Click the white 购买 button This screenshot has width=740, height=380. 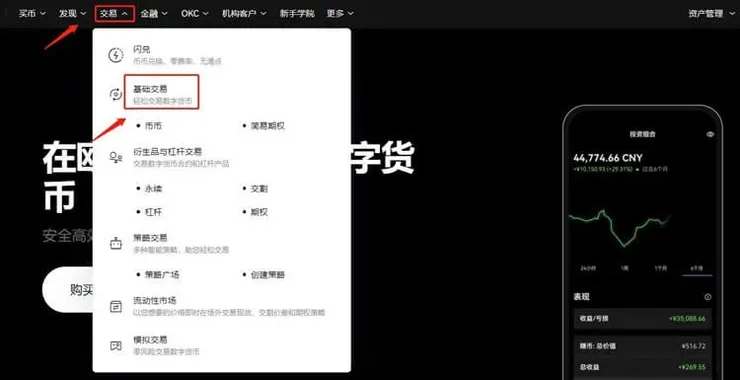[67, 290]
